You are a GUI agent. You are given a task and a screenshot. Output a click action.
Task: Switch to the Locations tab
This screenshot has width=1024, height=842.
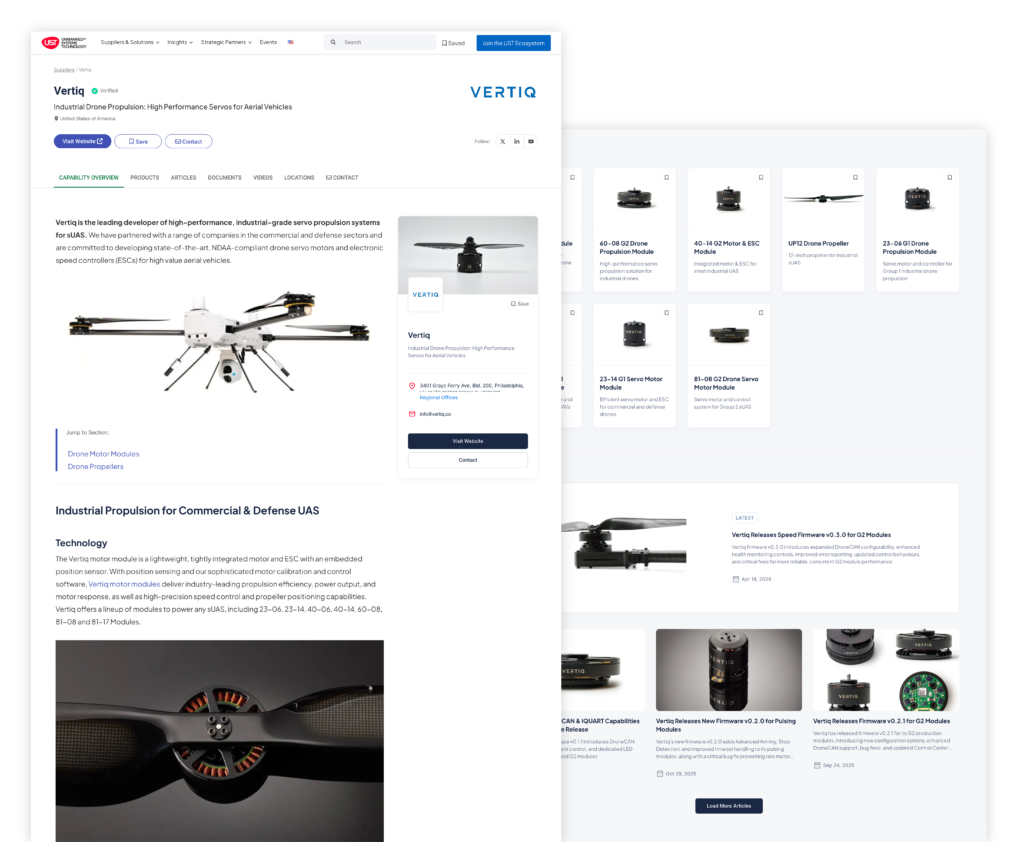(x=299, y=178)
